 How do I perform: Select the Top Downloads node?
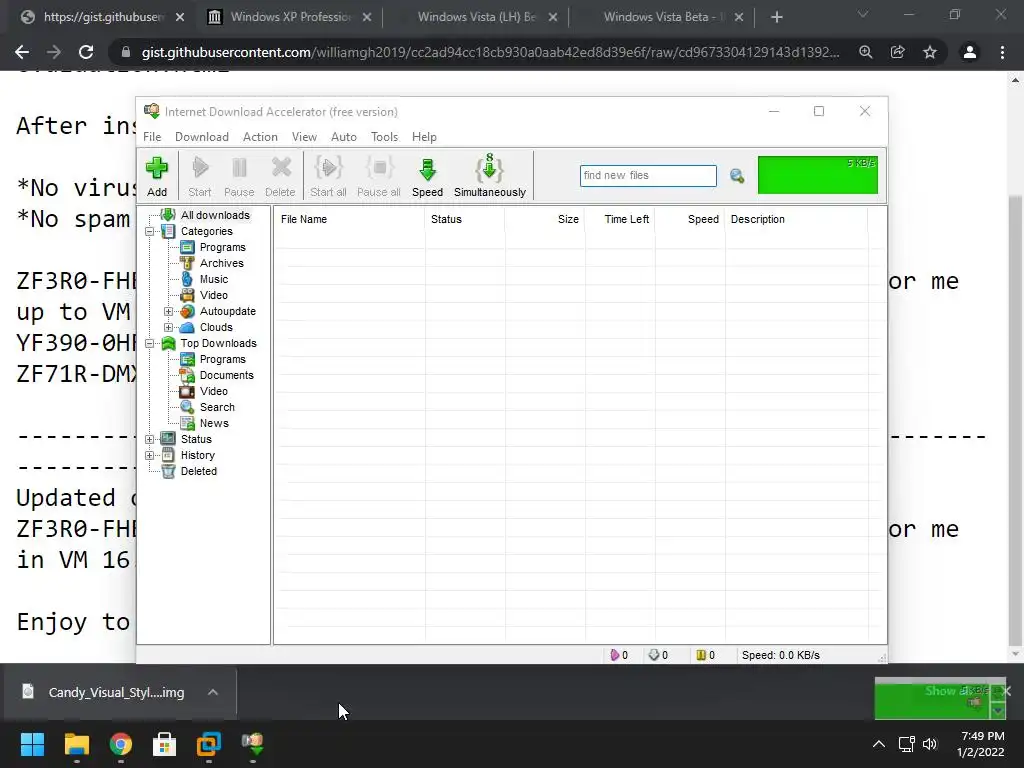point(218,343)
